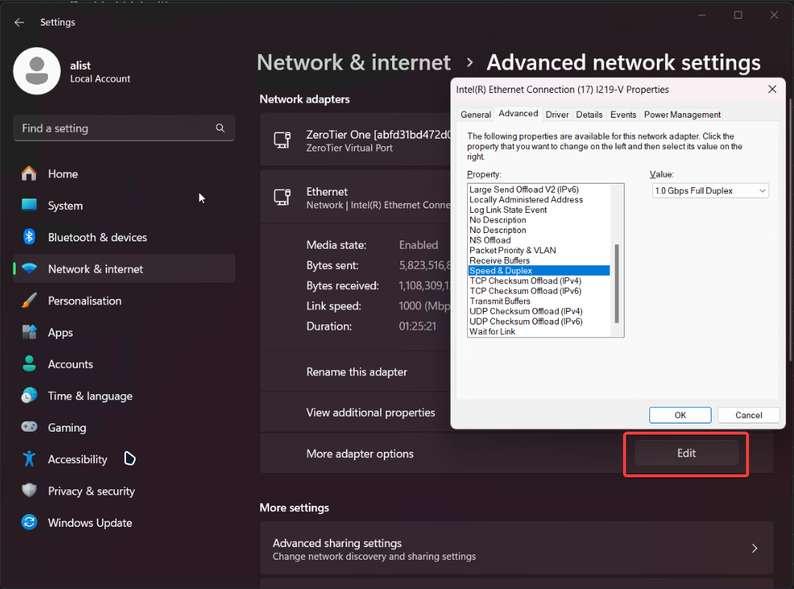
Task: Open Windows Update page
Action: click(124, 523)
